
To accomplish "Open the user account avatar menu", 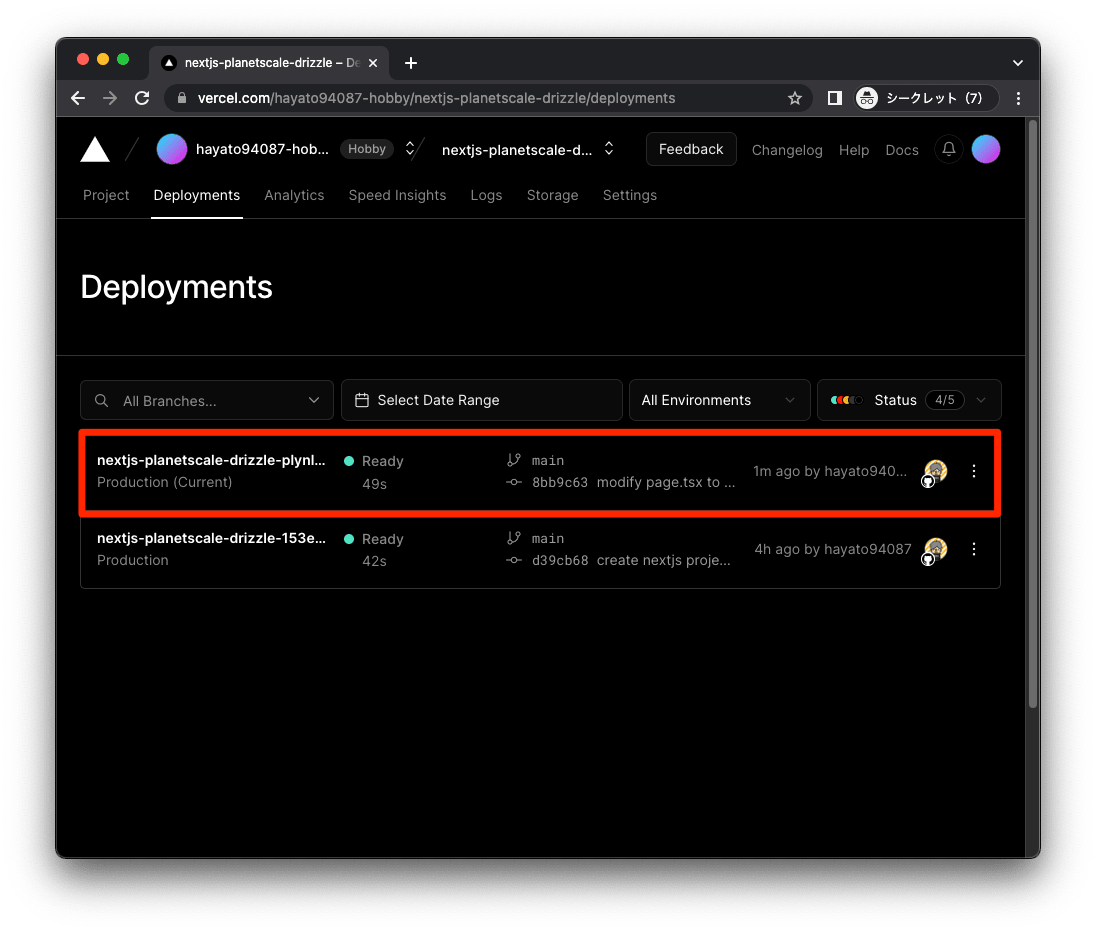I will [x=986, y=149].
